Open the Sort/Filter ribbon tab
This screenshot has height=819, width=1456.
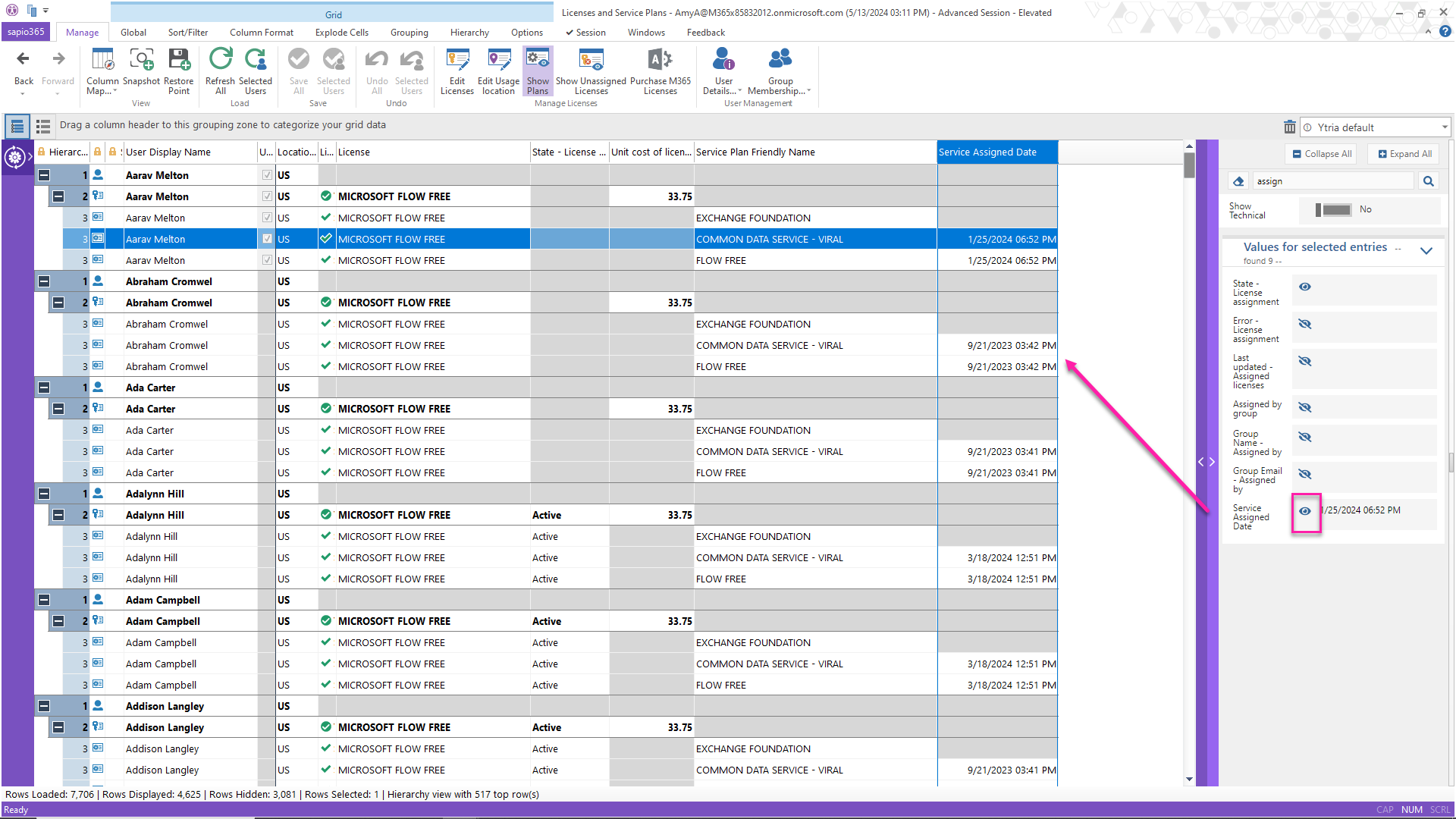pyautogui.click(x=188, y=33)
